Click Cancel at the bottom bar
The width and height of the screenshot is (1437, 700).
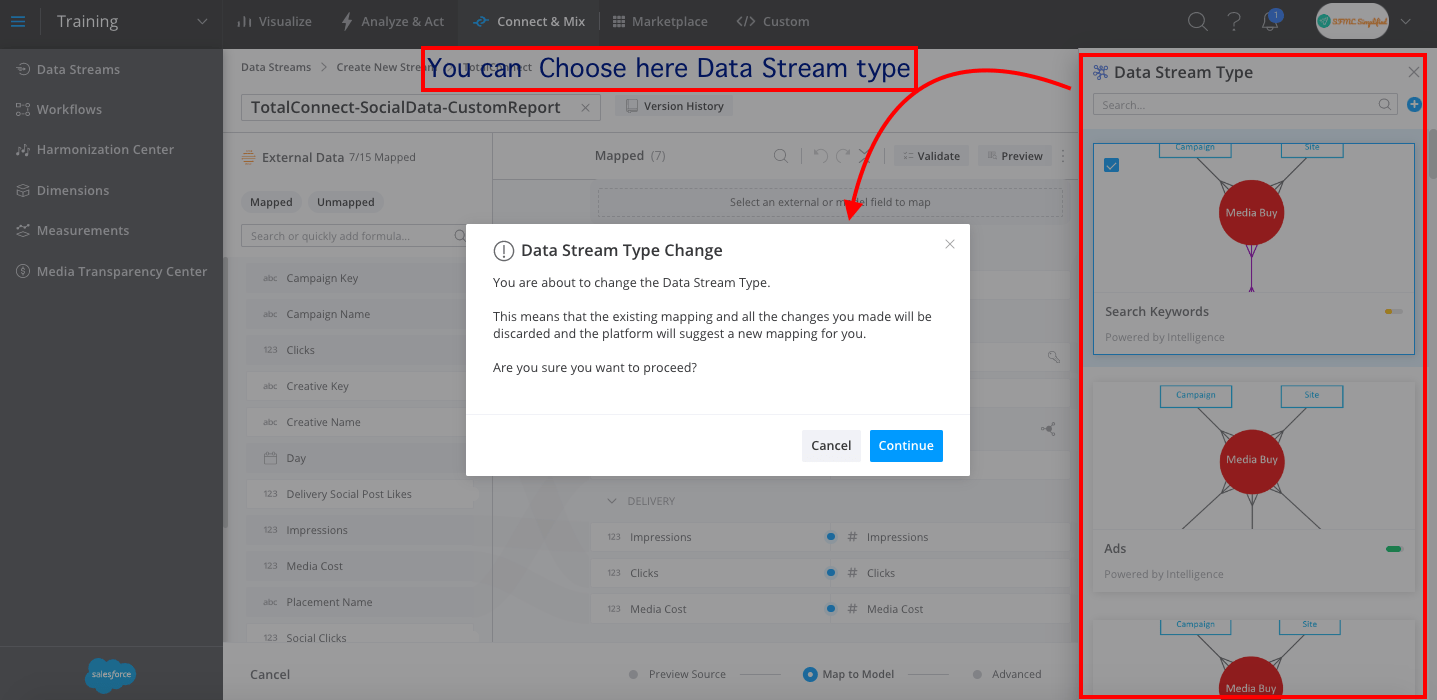tap(270, 675)
